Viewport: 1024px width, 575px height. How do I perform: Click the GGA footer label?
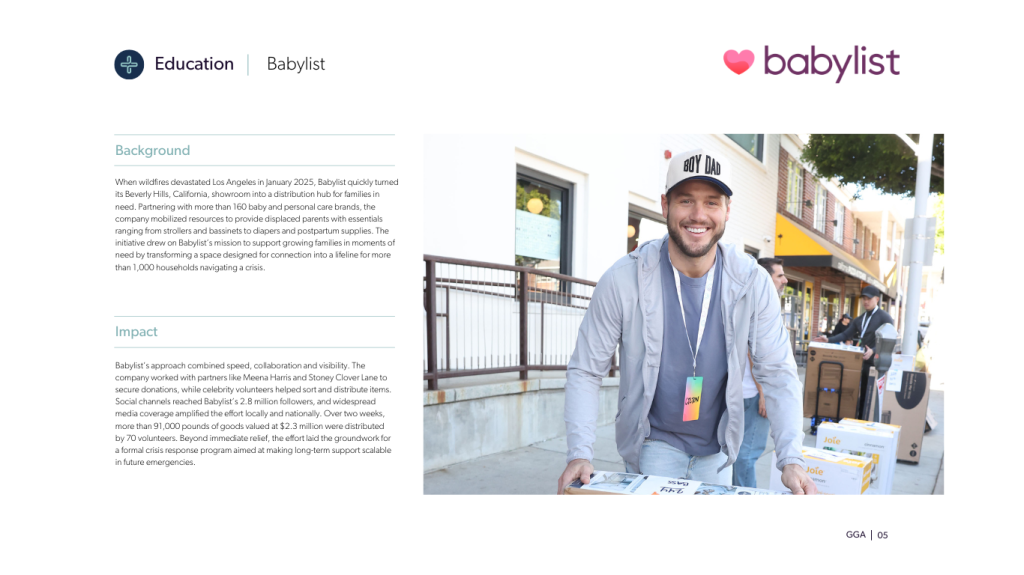[x=856, y=534]
